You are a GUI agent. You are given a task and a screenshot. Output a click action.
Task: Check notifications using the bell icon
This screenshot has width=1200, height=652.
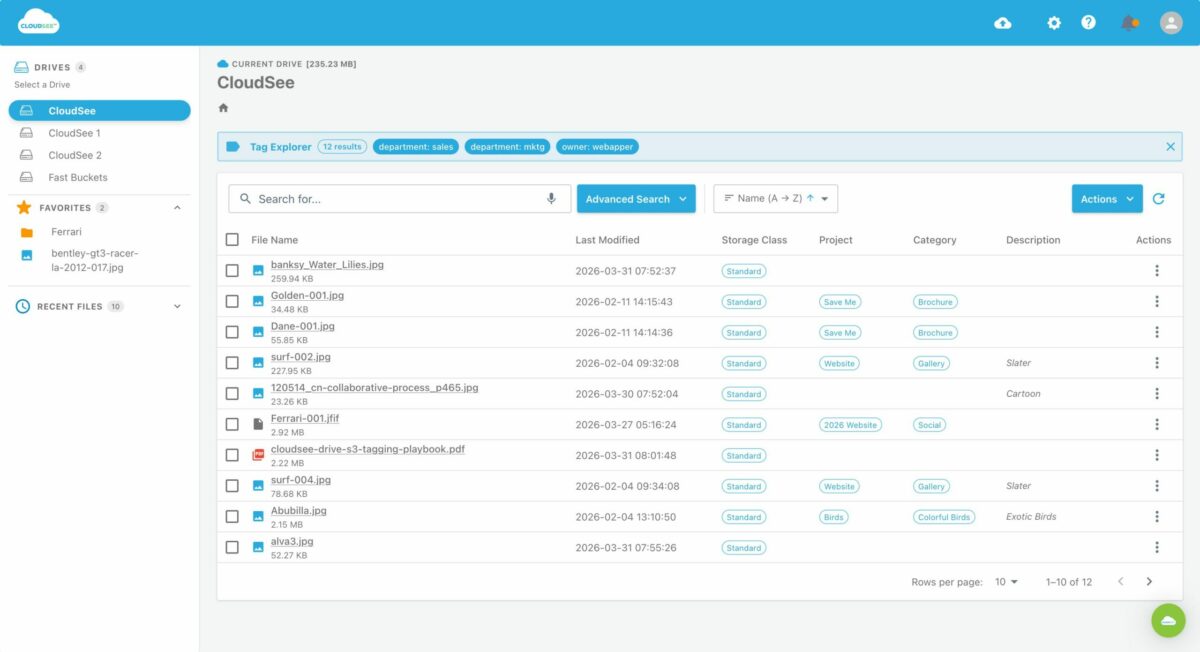[x=1128, y=21]
